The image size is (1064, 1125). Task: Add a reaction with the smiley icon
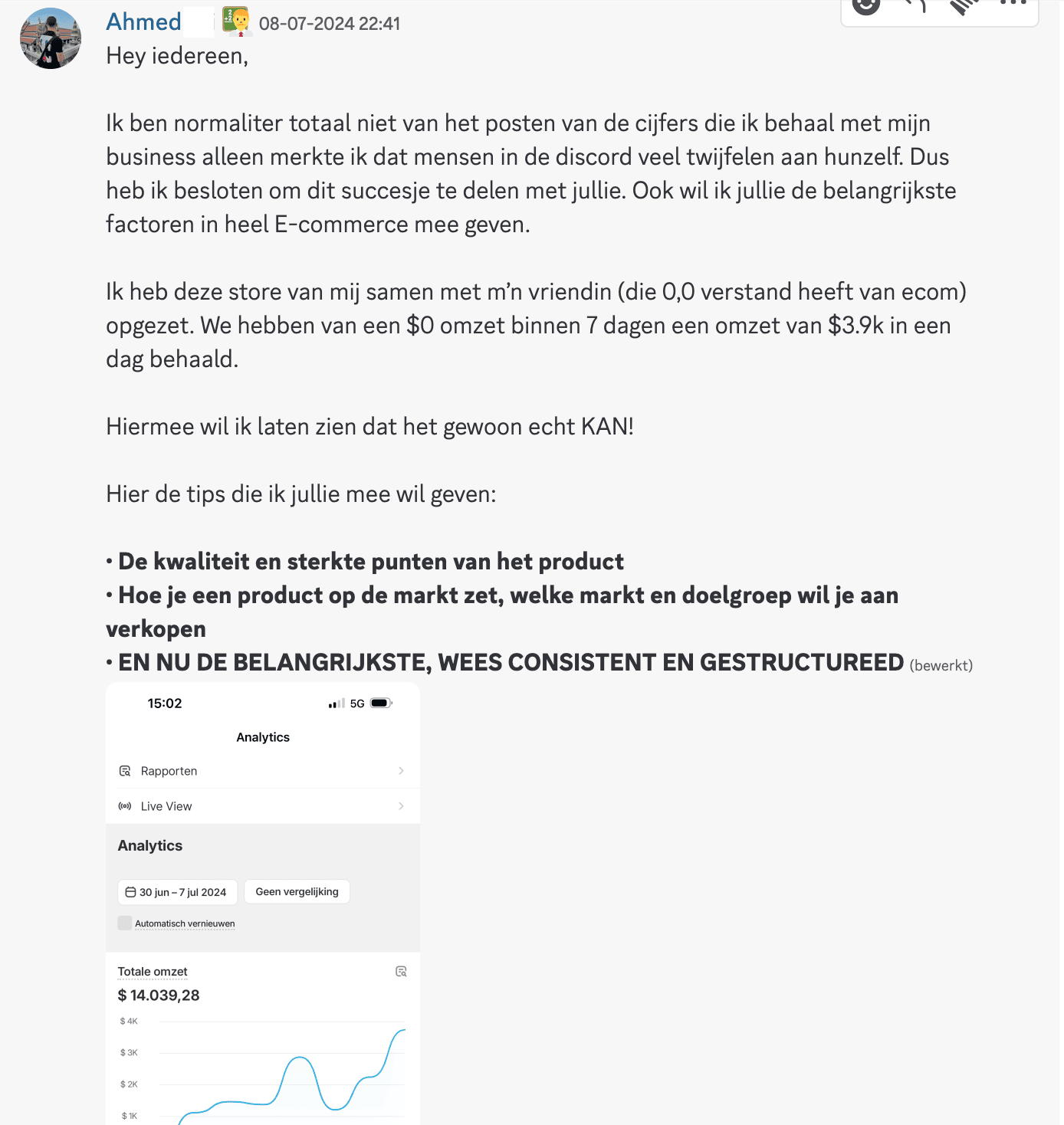click(x=866, y=5)
